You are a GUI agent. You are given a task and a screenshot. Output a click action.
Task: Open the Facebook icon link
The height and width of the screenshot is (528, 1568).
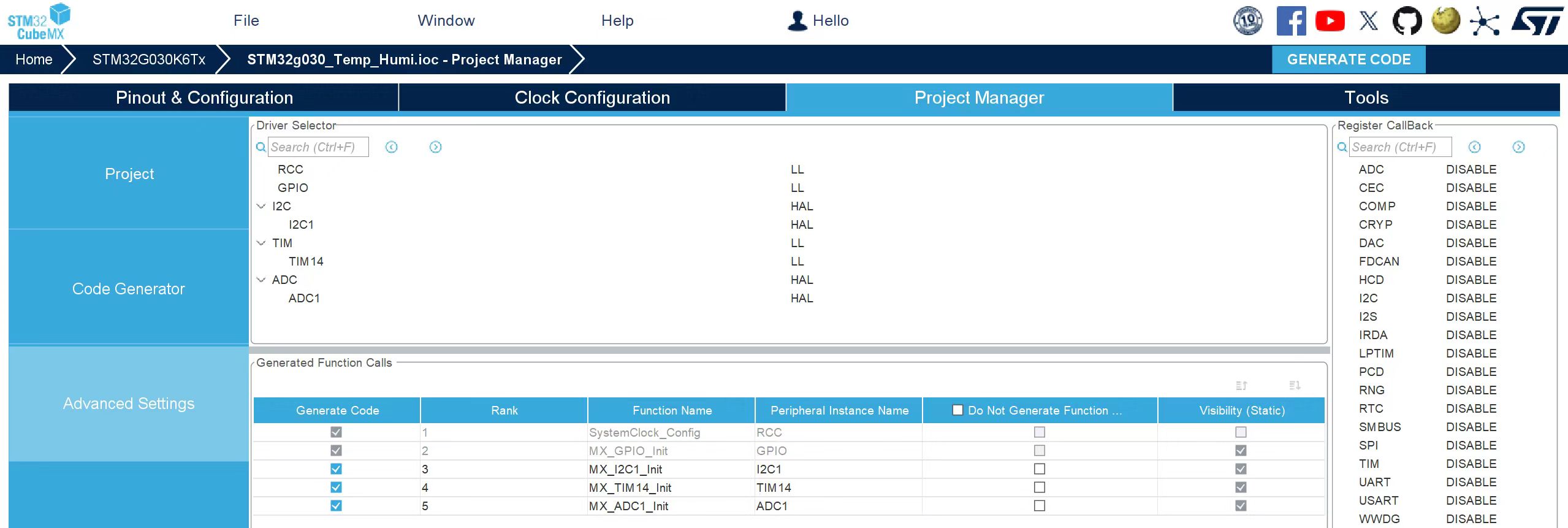(1291, 21)
